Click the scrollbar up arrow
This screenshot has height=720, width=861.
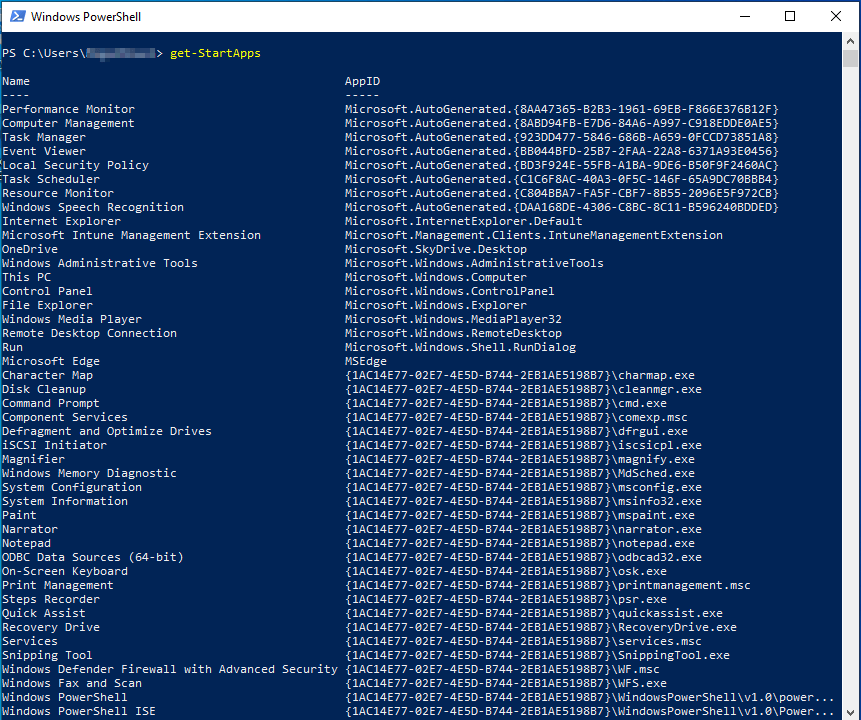851,40
